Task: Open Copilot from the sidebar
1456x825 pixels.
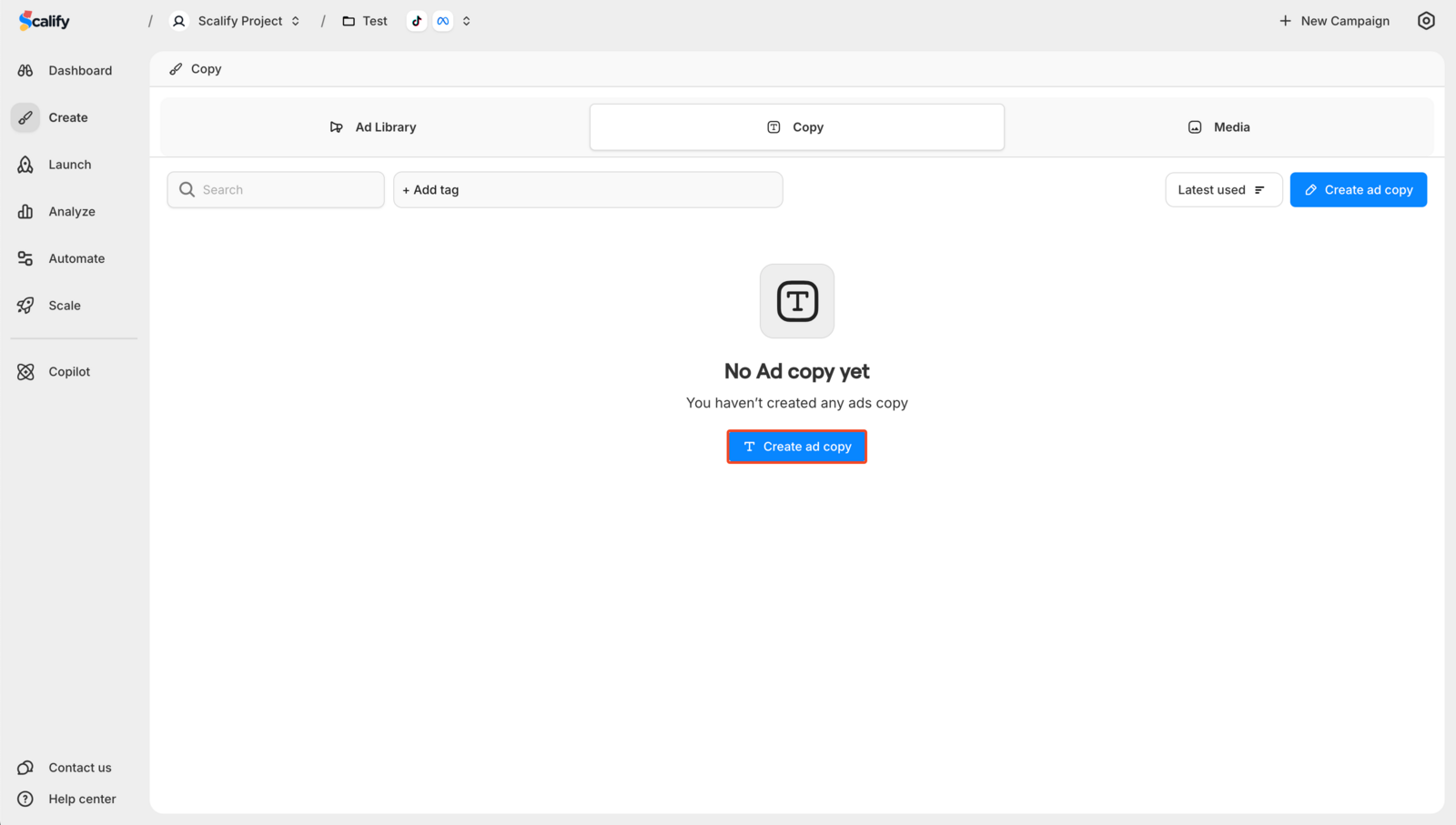Action: pyautogui.click(x=69, y=371)
